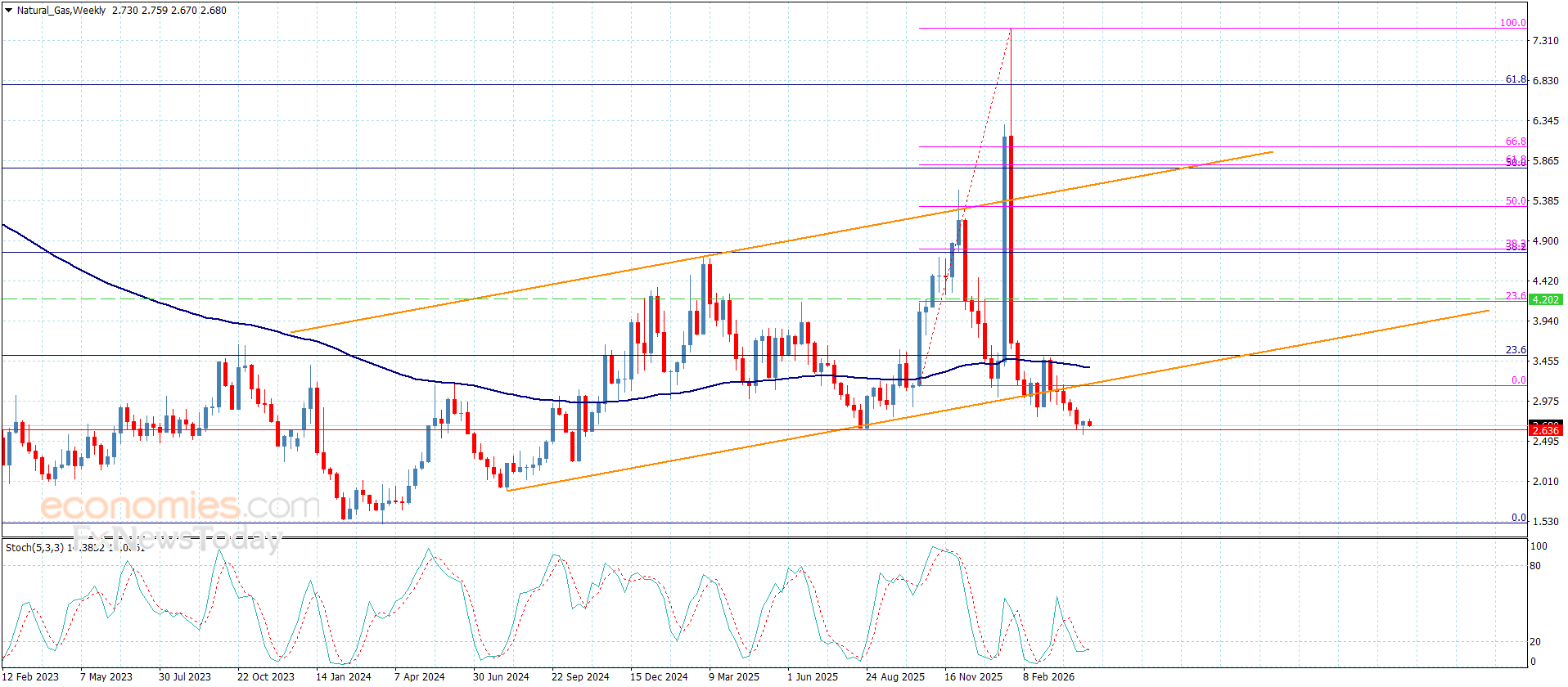Screen dimensions: 1568x687
Task: Click the black 23.6 label above 3.455
Action: click(1516, 350)
